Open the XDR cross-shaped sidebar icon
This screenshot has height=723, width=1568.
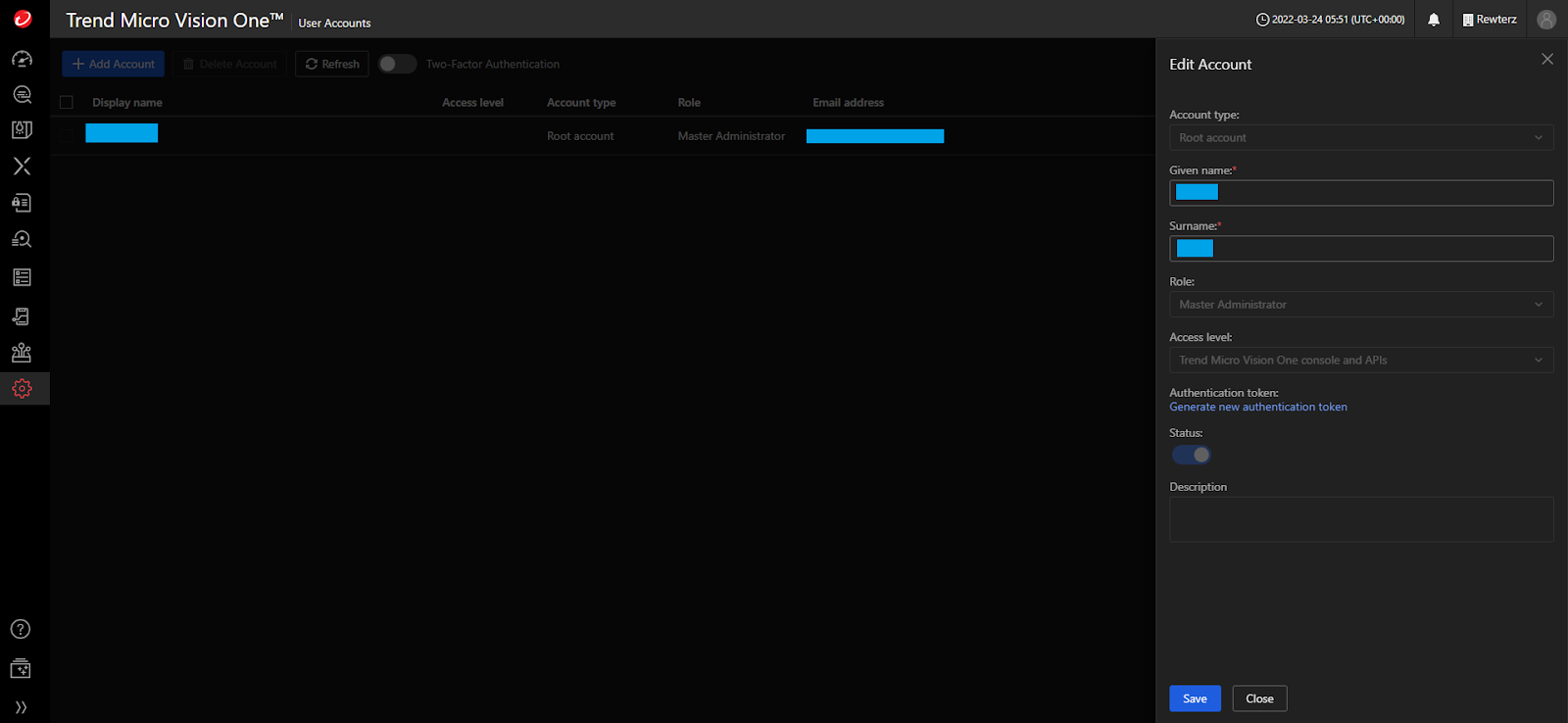click(22, 166)
